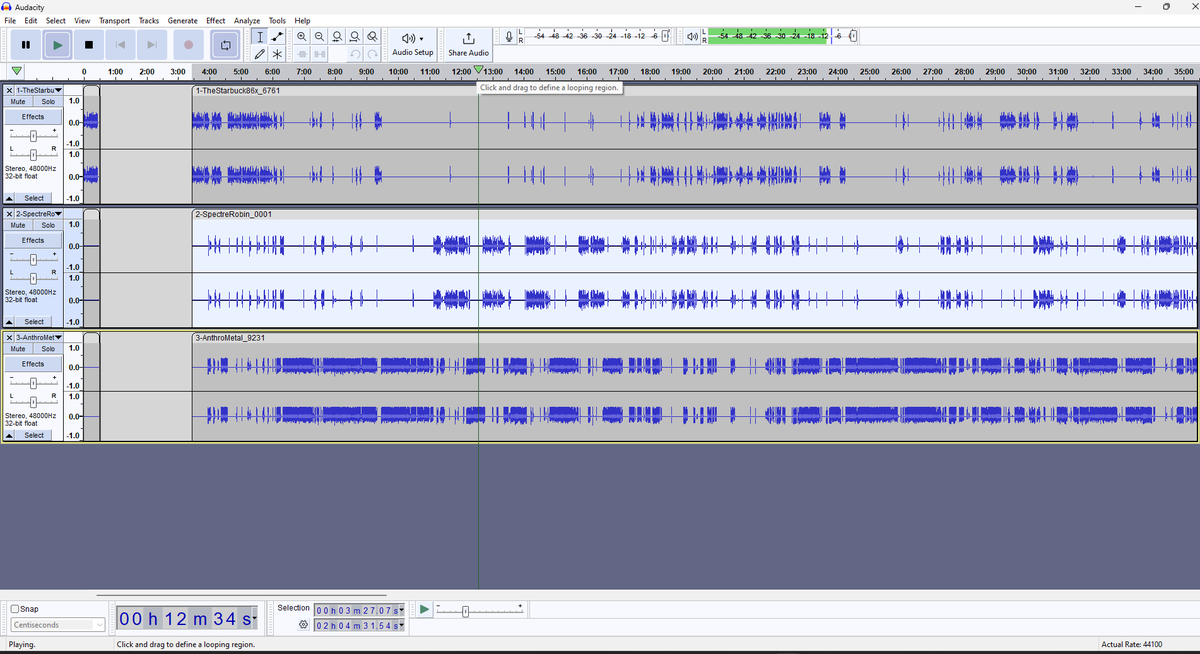The height and width of the screenshot is (654, 1200).
Task: Click the Fit project to width icon
Action: tap(355, 37)
